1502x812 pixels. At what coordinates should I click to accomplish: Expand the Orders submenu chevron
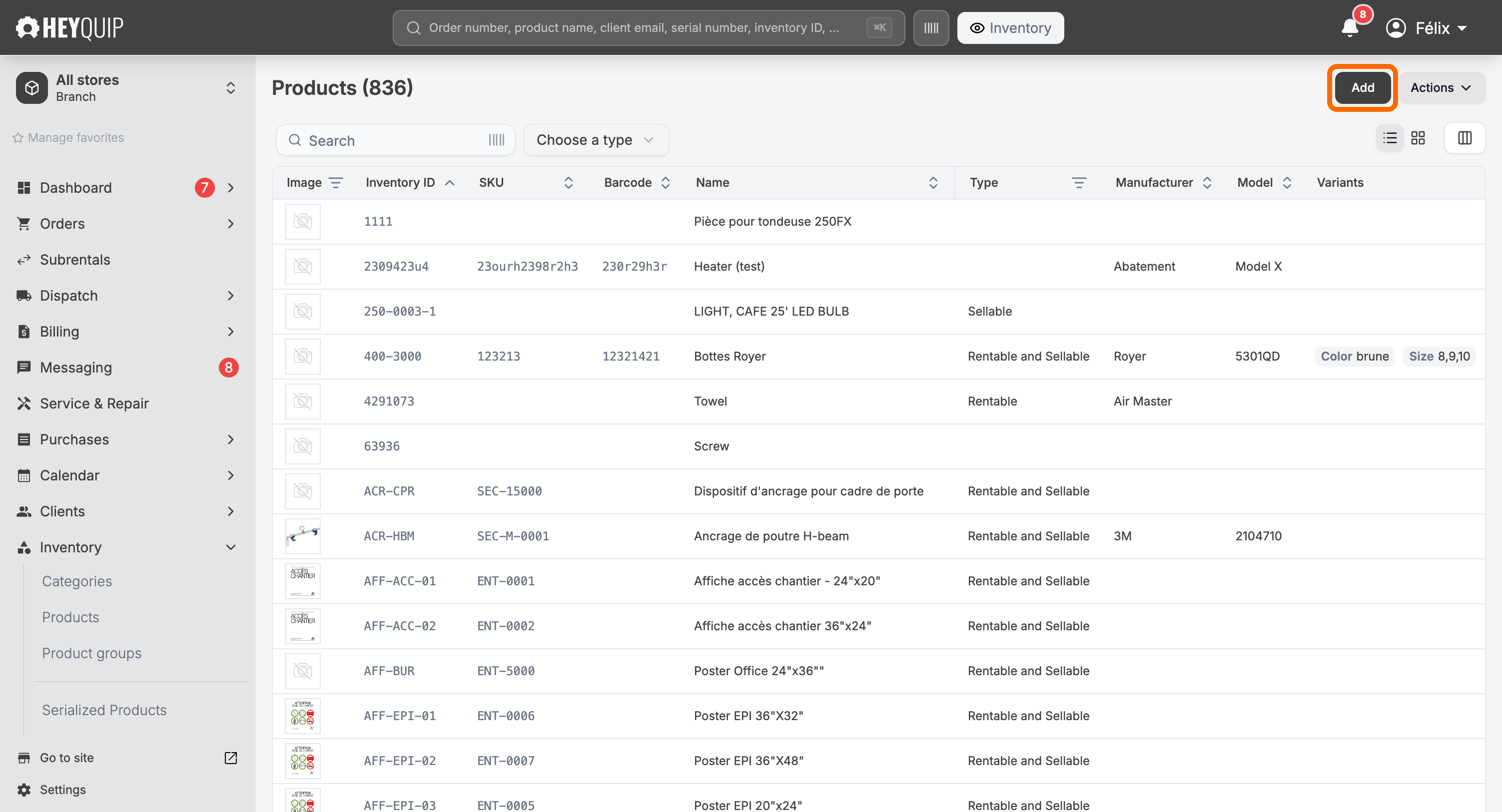(231, 224)
